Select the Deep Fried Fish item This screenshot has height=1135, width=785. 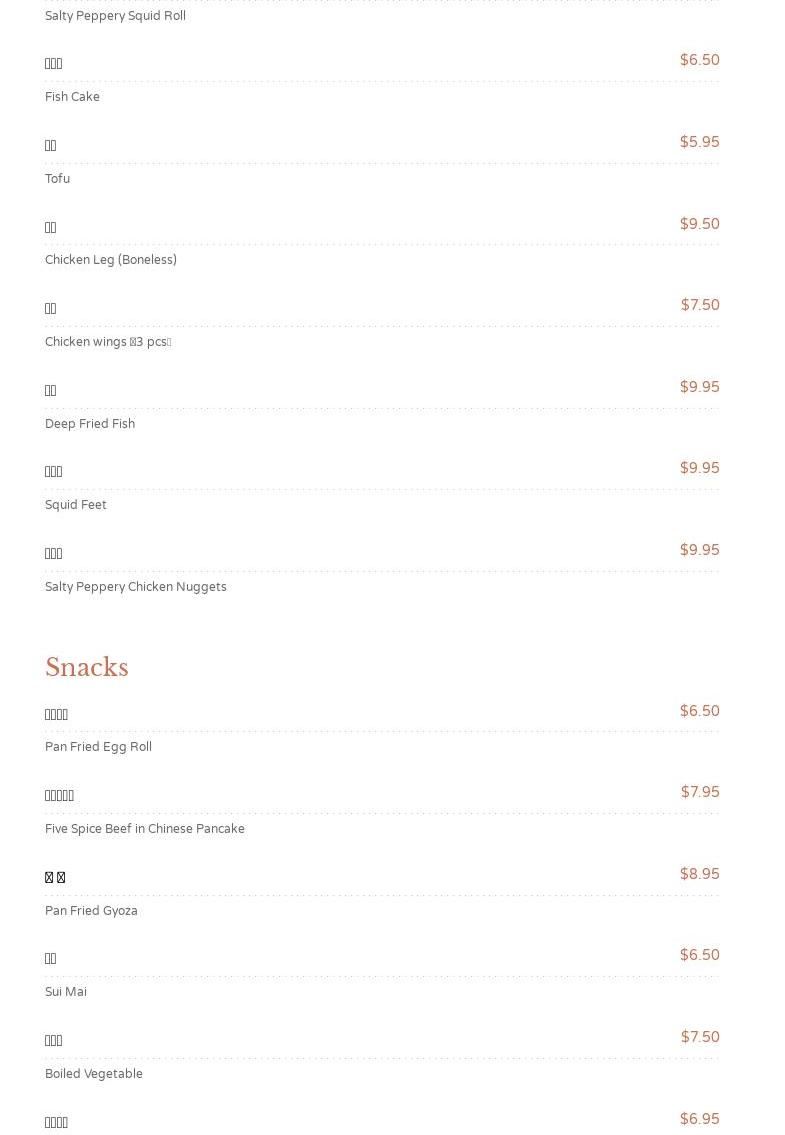(x=90, y=423)
